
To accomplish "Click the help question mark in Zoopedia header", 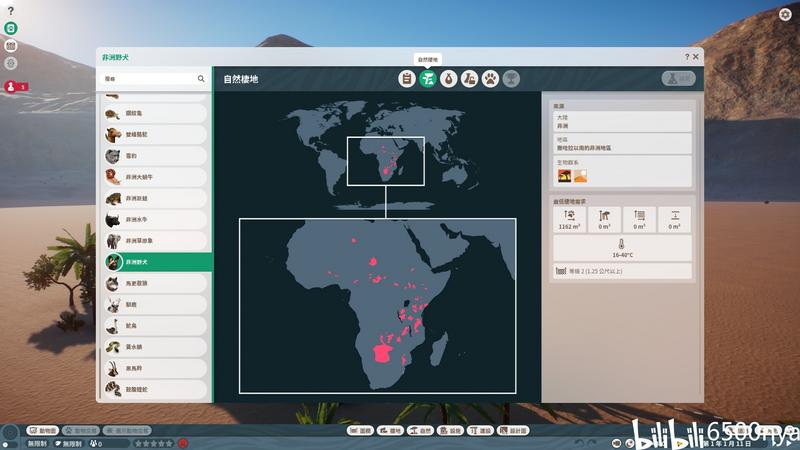I will click(x=687, y=57).
